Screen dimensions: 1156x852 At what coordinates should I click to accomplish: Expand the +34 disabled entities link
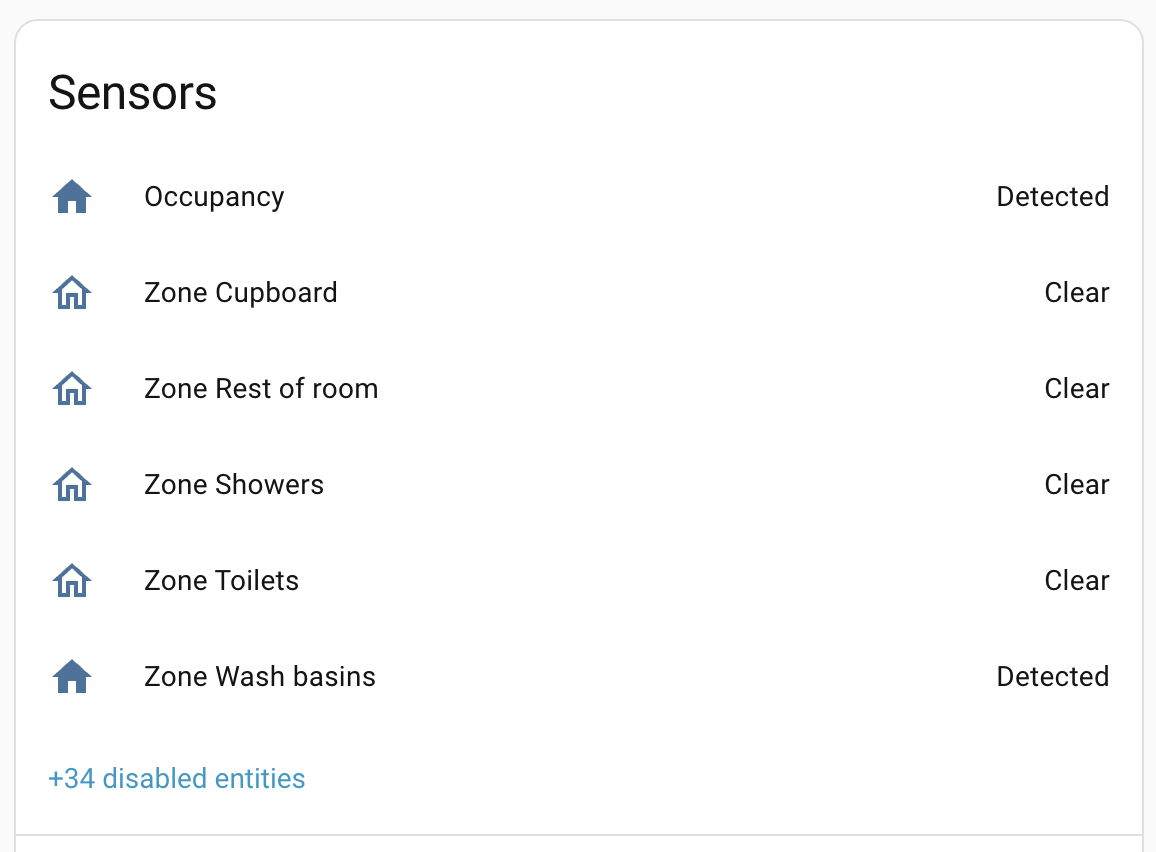coord(176,778)
